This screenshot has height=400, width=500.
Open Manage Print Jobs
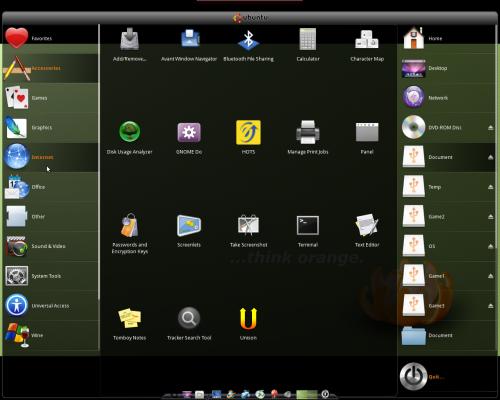(x=308, y=138)
